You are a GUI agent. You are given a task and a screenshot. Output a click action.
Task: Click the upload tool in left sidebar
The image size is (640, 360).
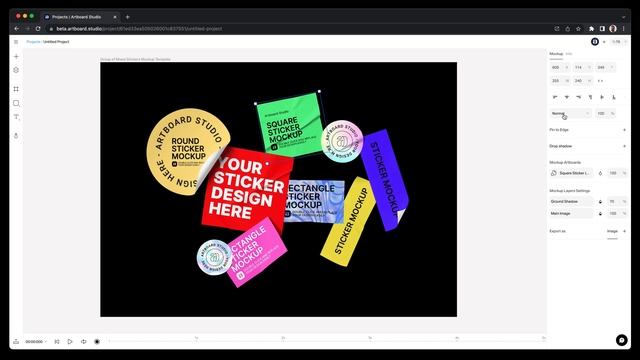click(x=16, y=136)
